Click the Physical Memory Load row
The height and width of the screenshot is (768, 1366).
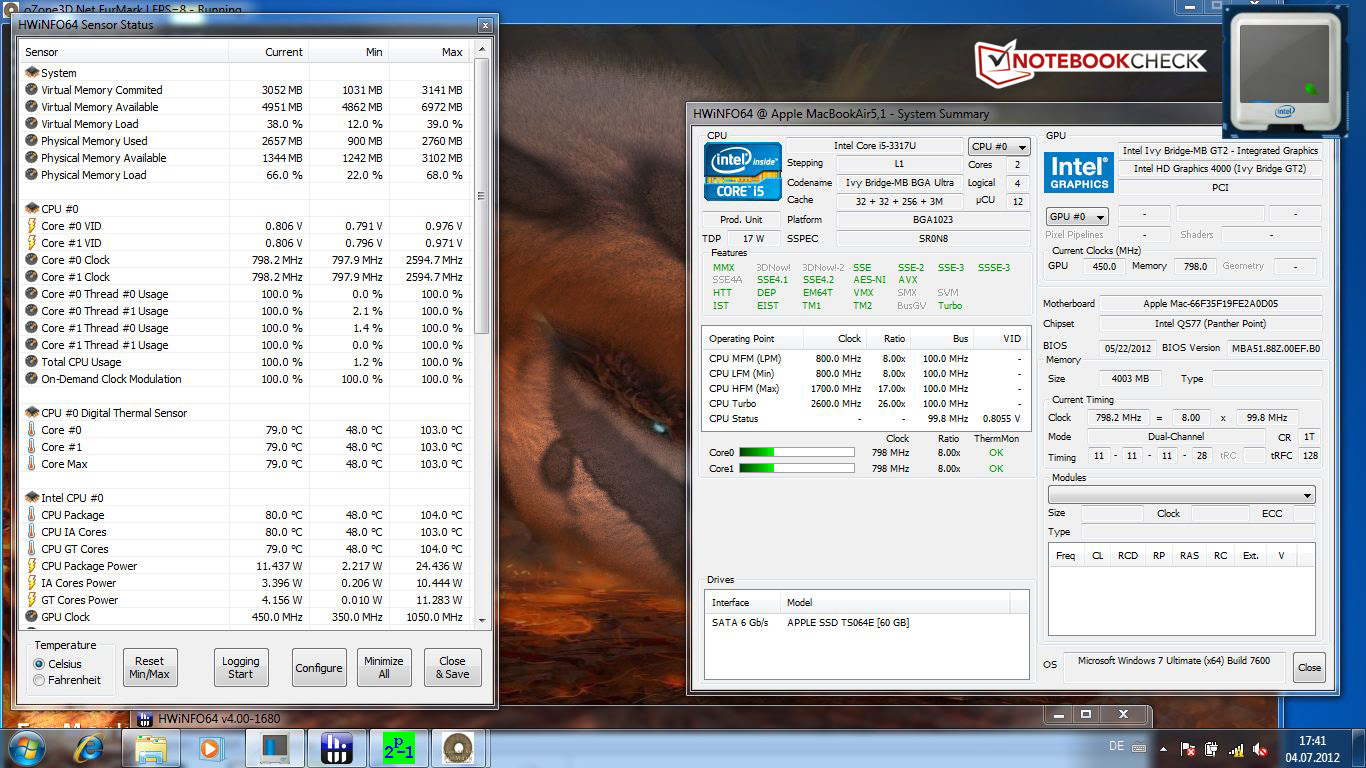tap(245, 175)
